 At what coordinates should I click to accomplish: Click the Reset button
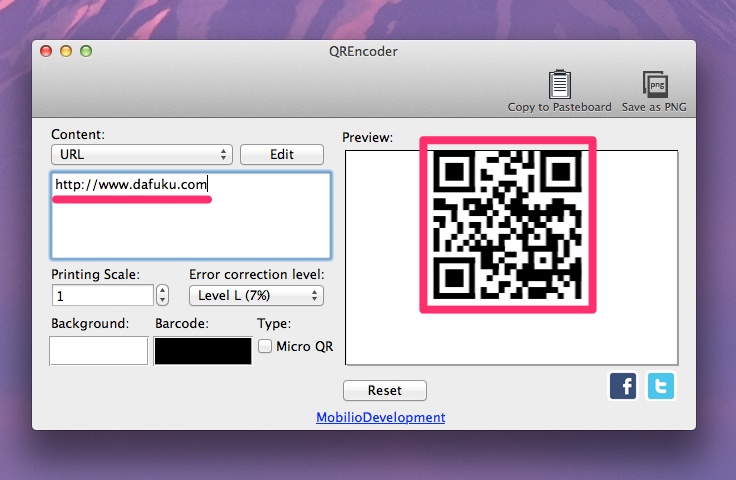point(385,390)
